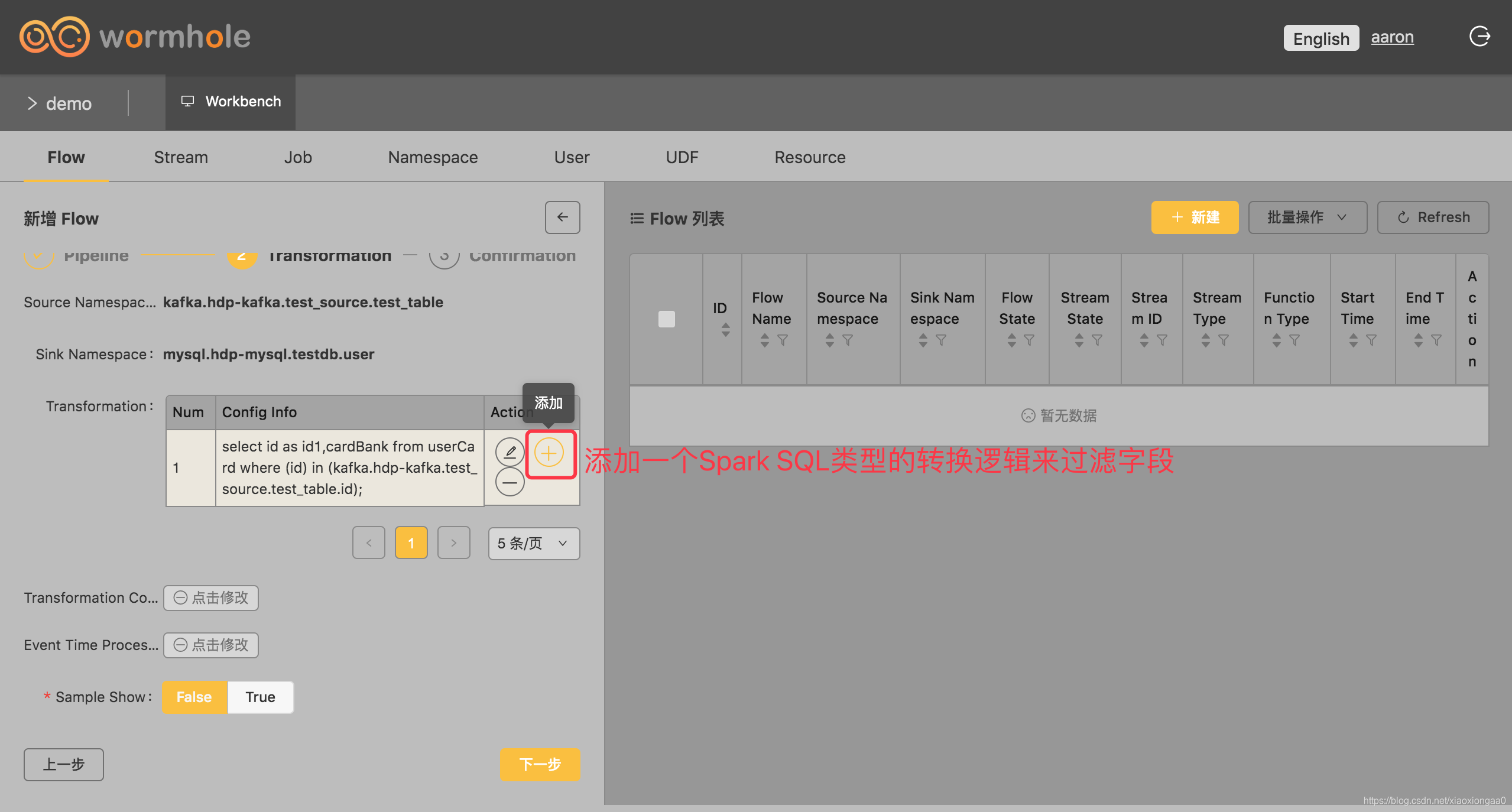Click the sort arrows under ID column

[x=725, y=330]
